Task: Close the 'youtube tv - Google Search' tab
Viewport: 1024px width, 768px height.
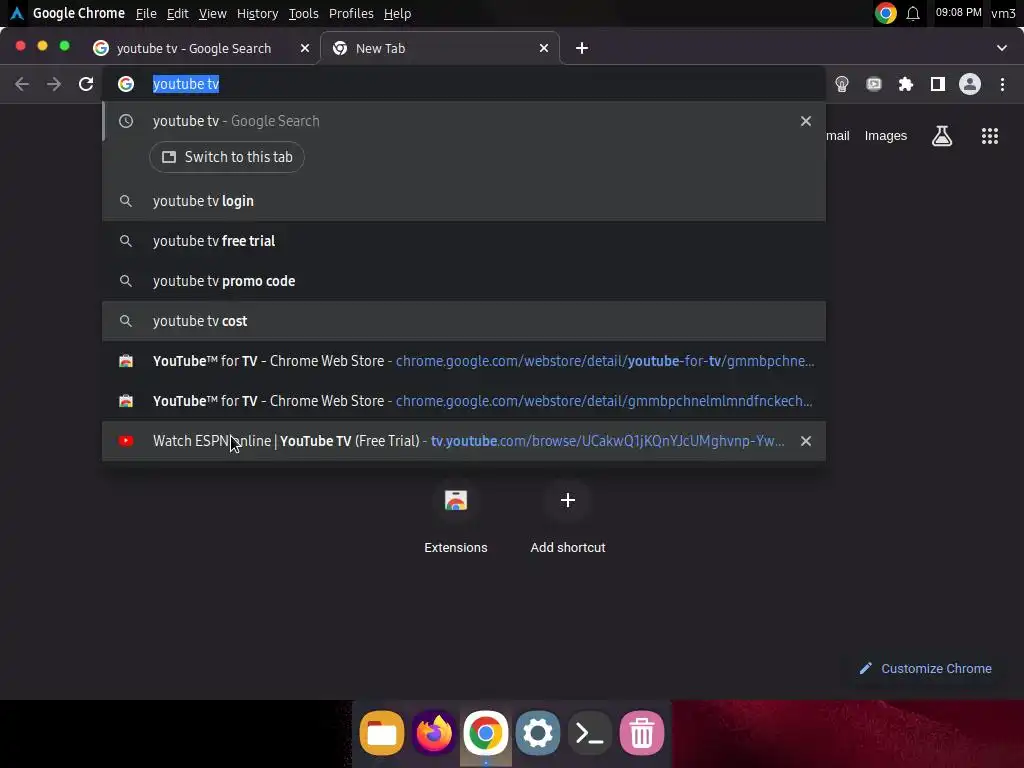Action: click(304, 48)
